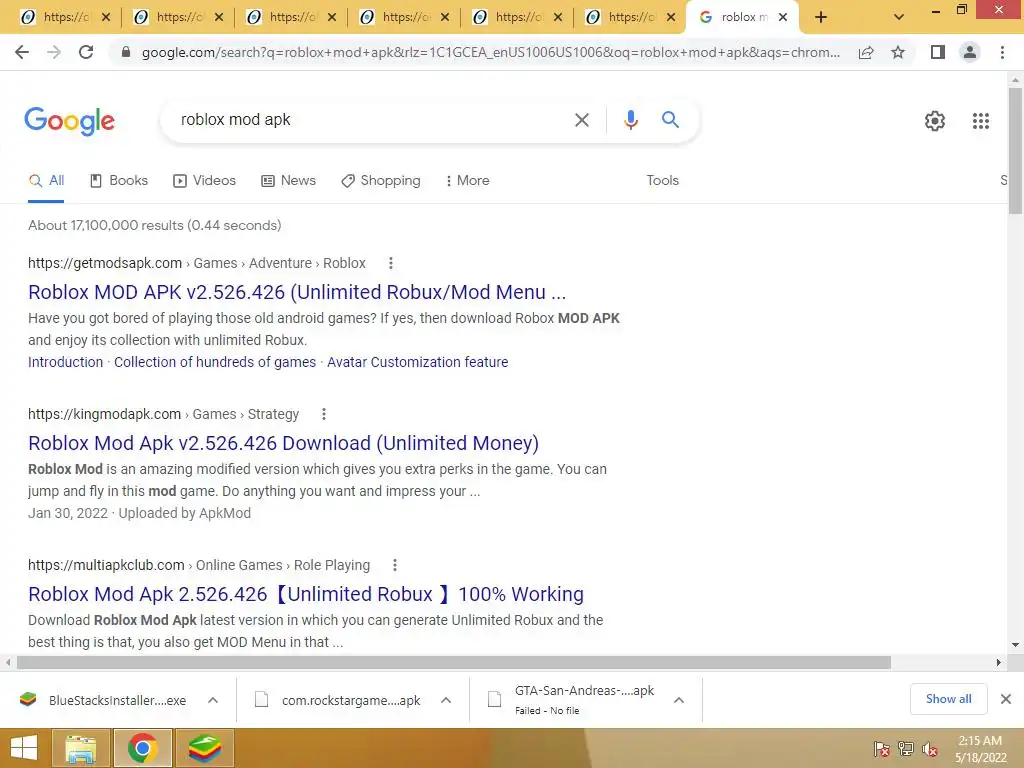This screenshot has height=768, width=1024.
Task: Go to the Google homepage logo
Action: 69,121
